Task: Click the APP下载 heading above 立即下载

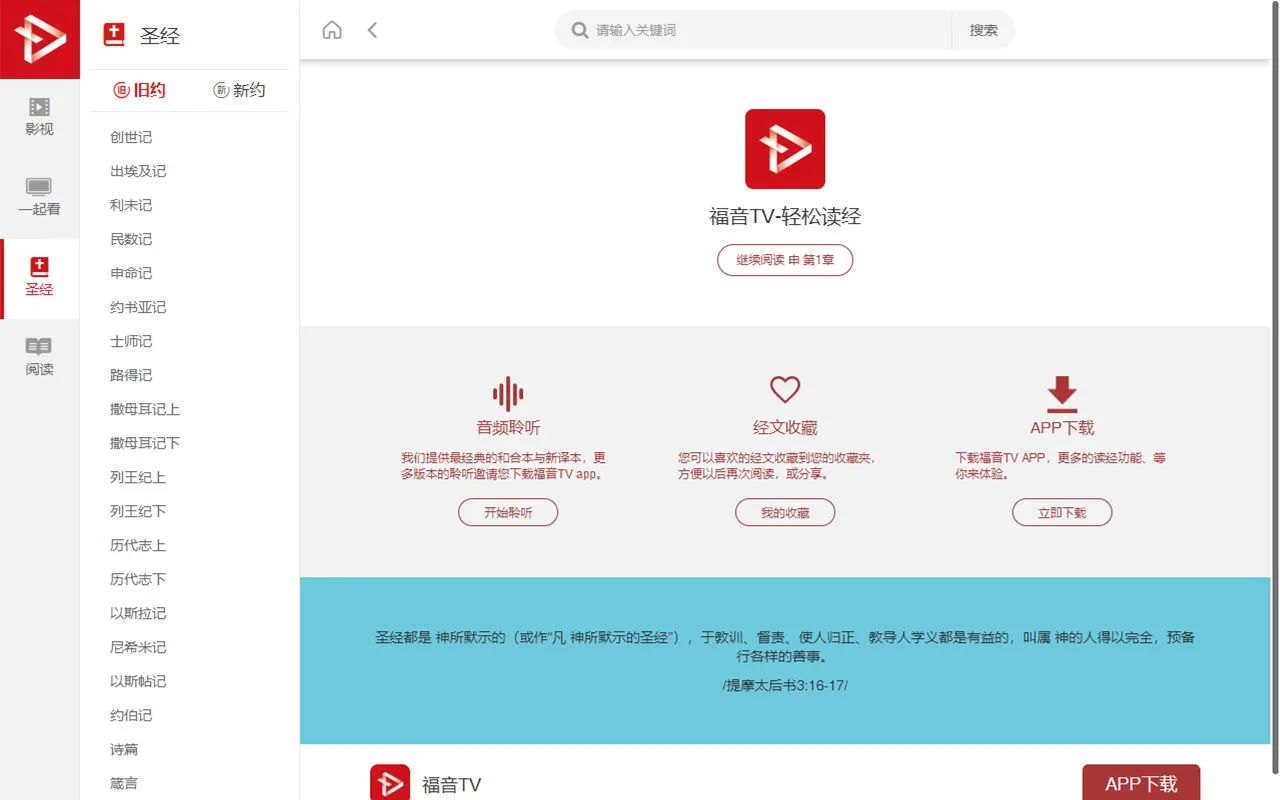Action: point(1062,427)
